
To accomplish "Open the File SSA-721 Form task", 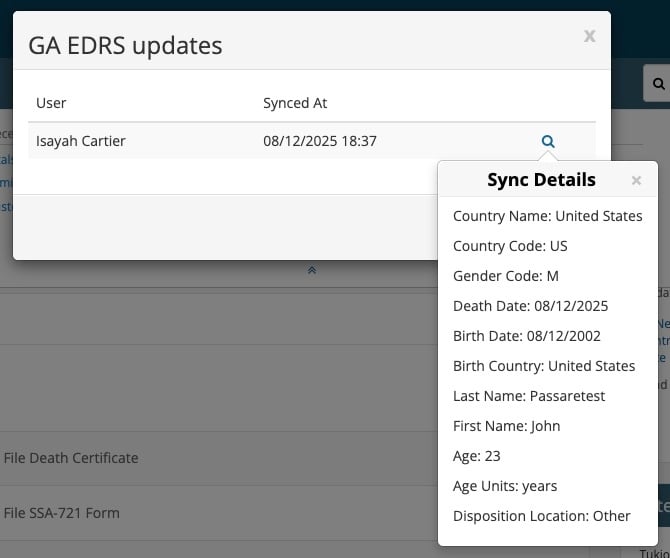I will 62,513.
